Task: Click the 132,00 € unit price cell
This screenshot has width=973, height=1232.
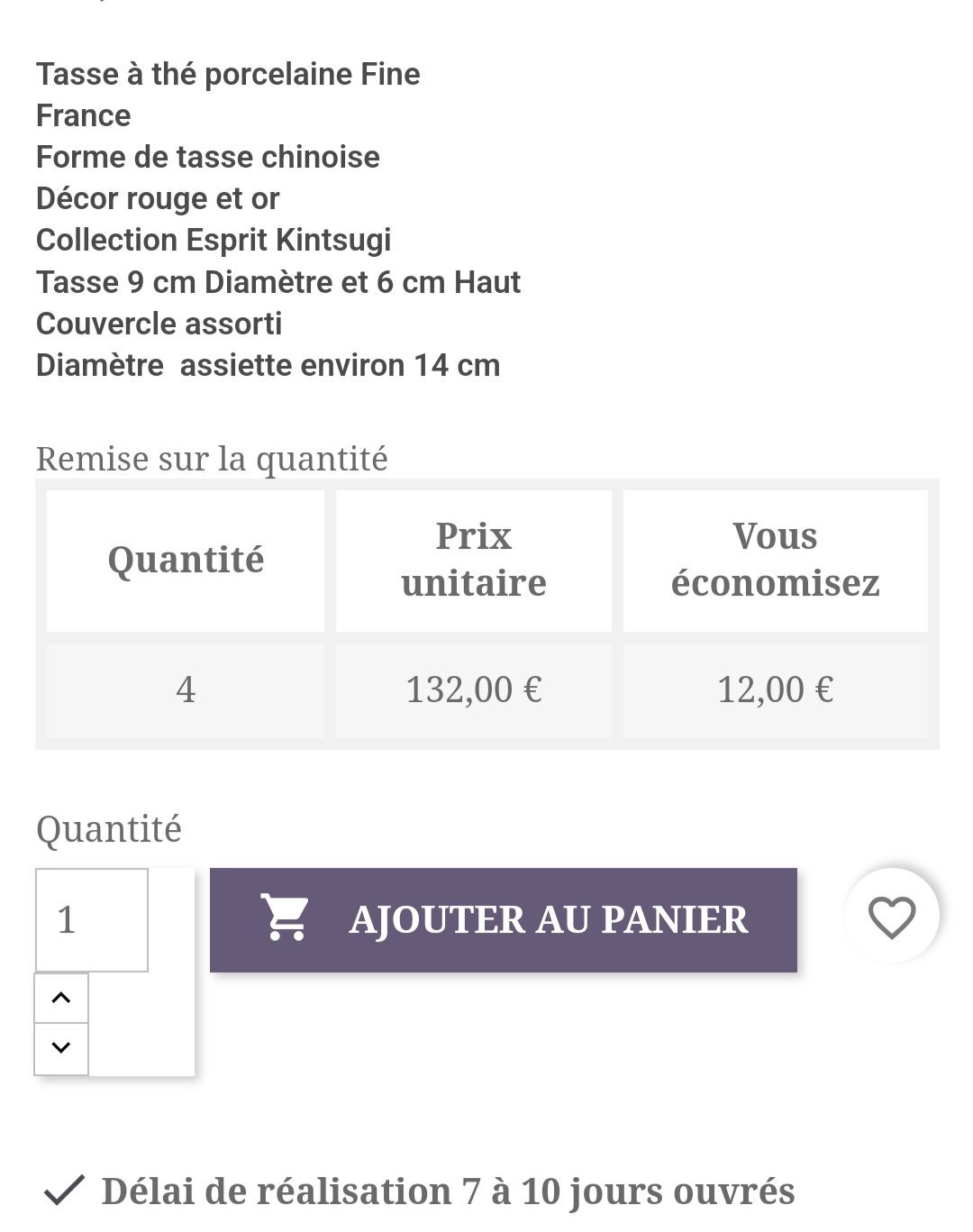Action: [474, 690]
